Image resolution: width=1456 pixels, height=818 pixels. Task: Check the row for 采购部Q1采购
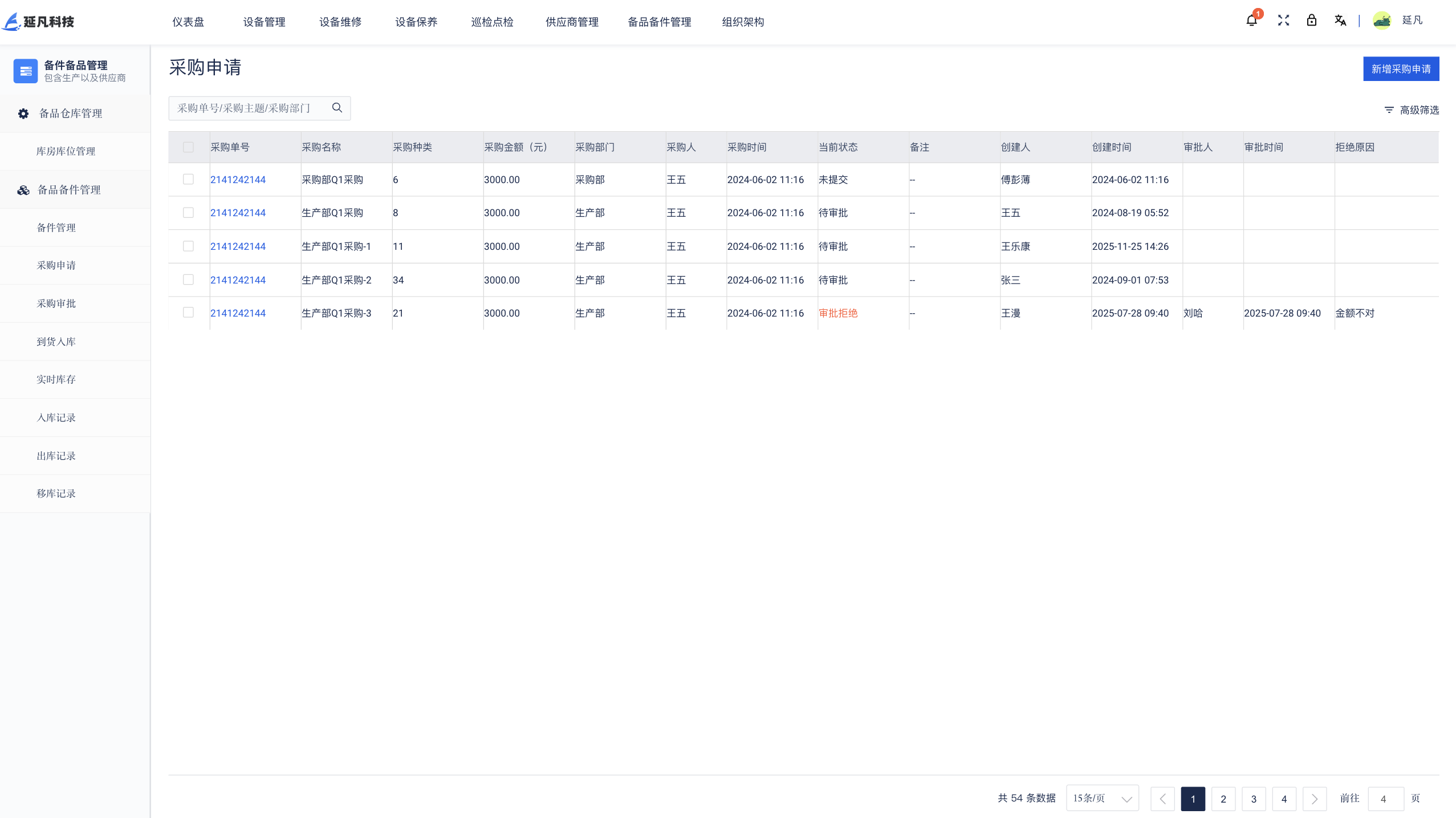(x=188, y=180)
